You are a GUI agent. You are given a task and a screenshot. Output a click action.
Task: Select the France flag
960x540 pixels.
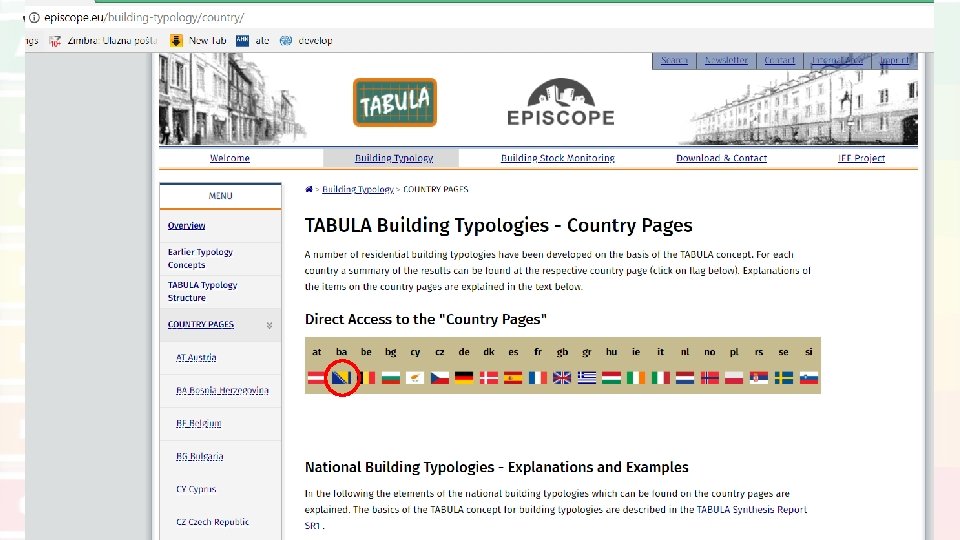coord(538,378)
